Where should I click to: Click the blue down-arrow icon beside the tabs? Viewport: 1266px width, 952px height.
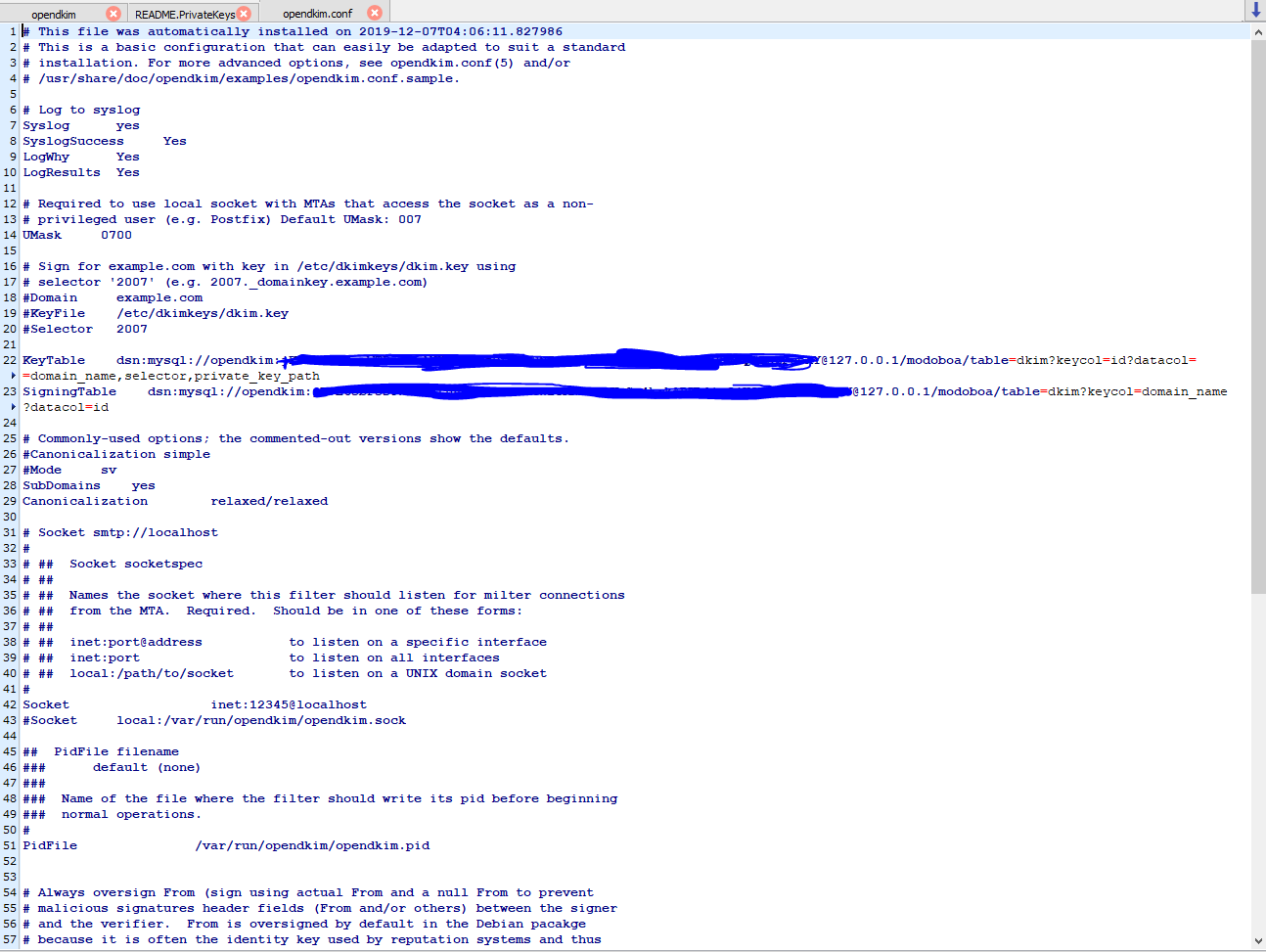(1256, 11)
